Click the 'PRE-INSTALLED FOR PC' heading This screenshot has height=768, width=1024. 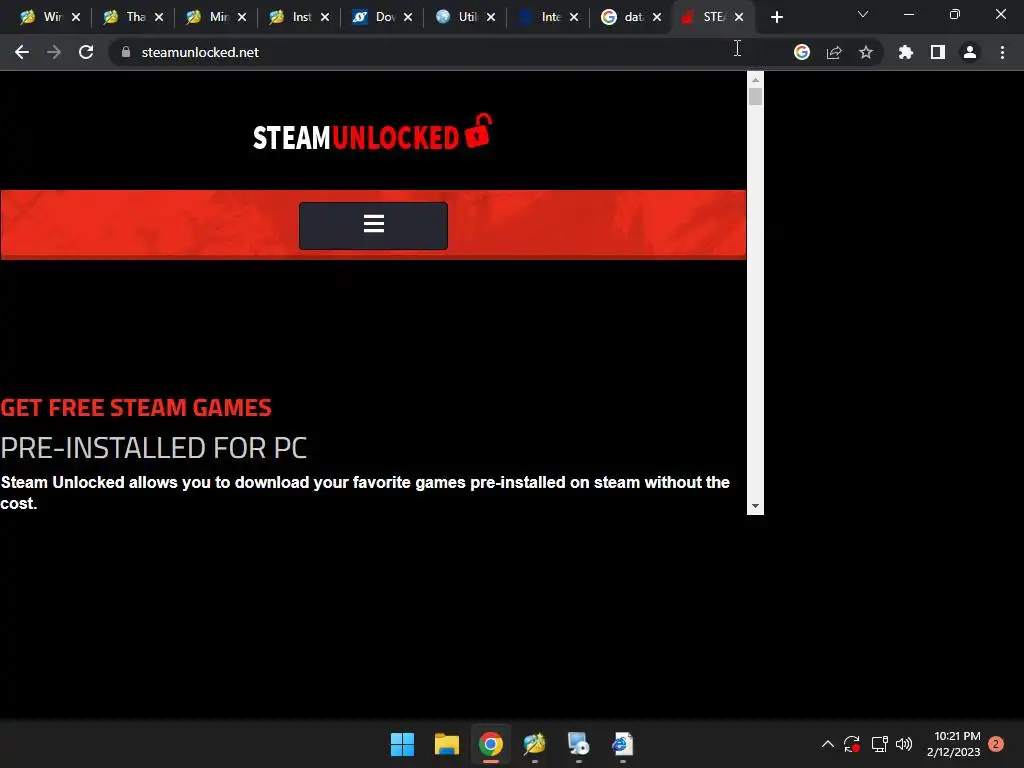(153, 448)
